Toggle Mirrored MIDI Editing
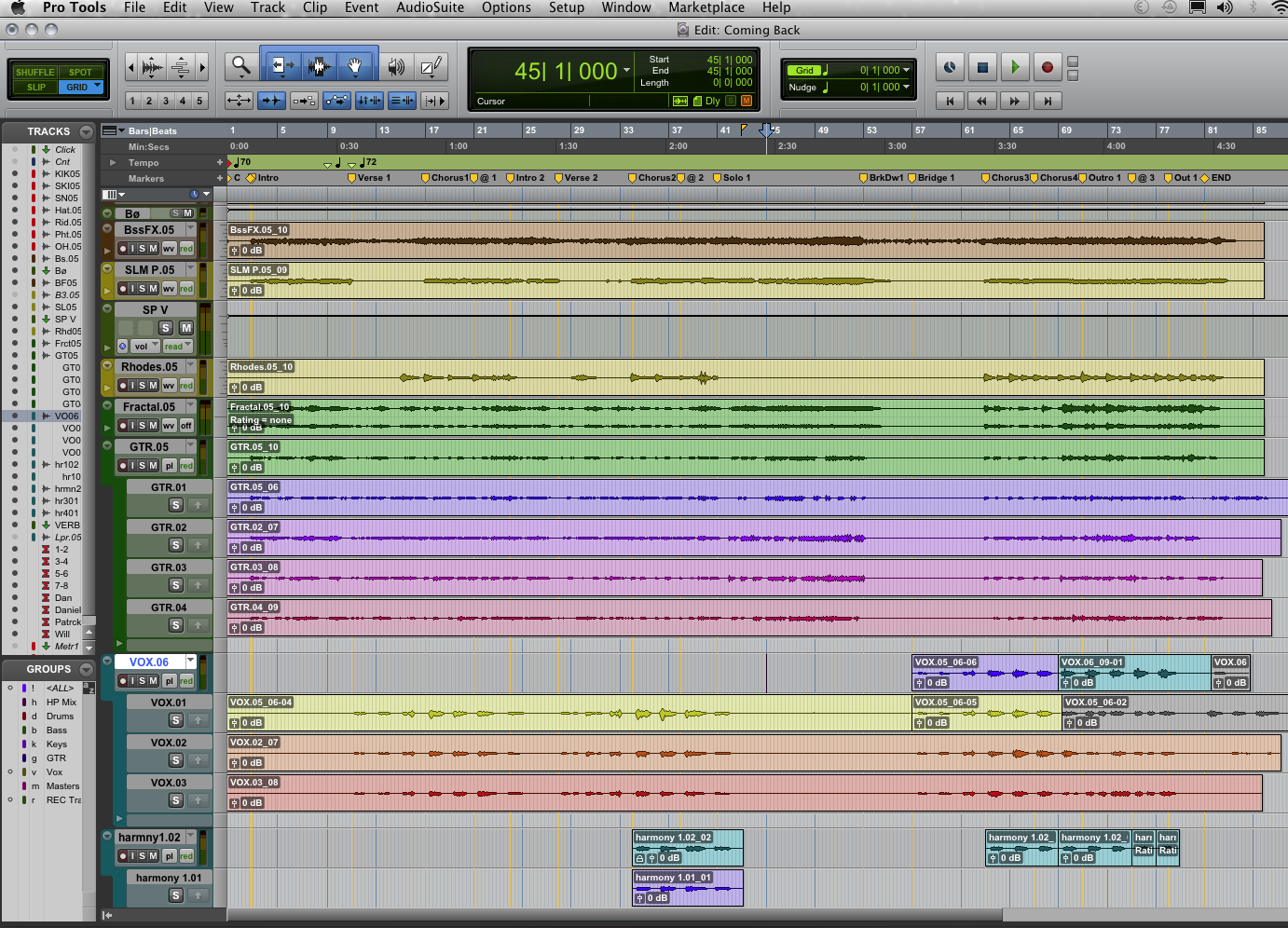1288x928 pixels. pyautogui.click(x=304, y=100)
